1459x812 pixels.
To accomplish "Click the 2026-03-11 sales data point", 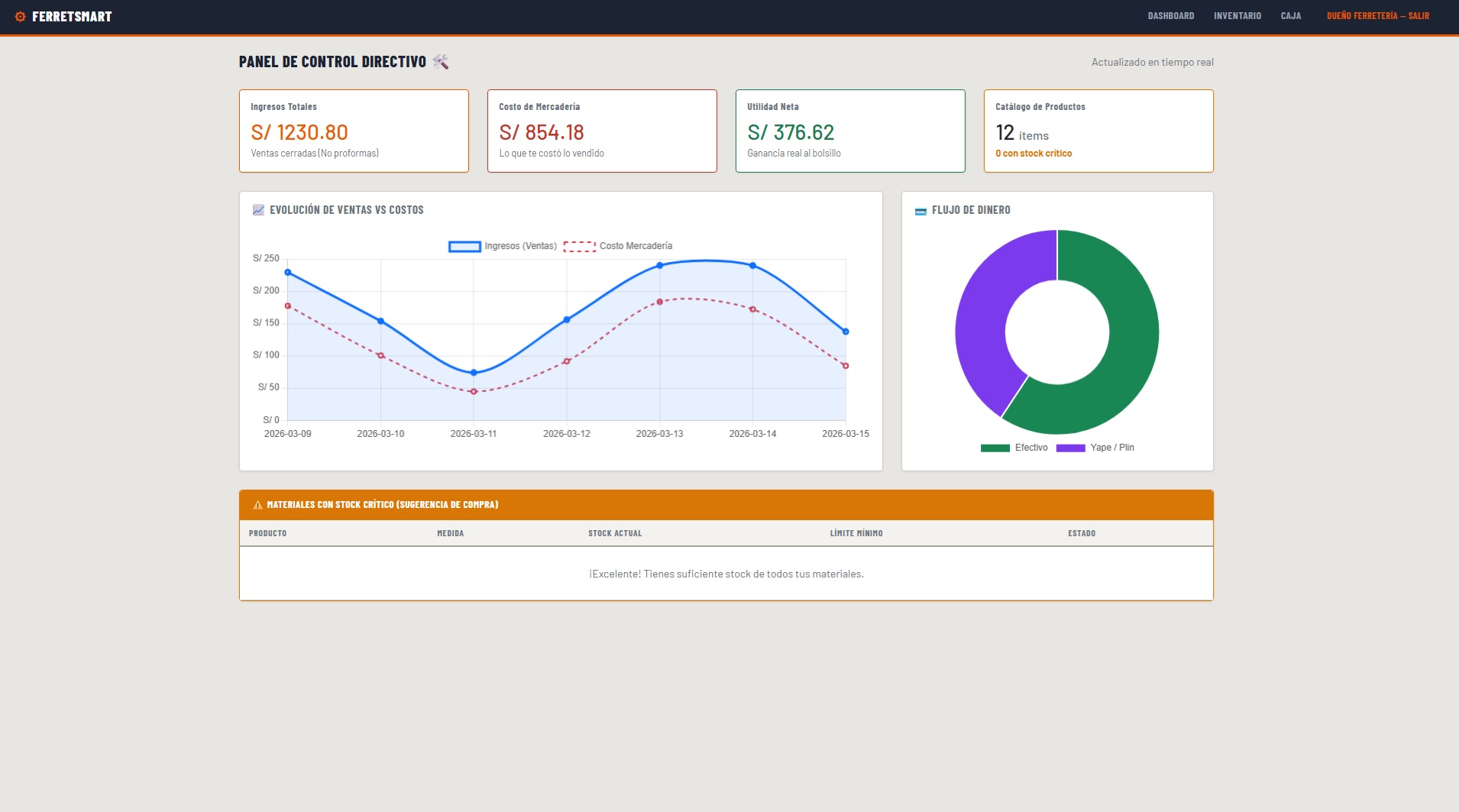I will click(x=474, y=373).
